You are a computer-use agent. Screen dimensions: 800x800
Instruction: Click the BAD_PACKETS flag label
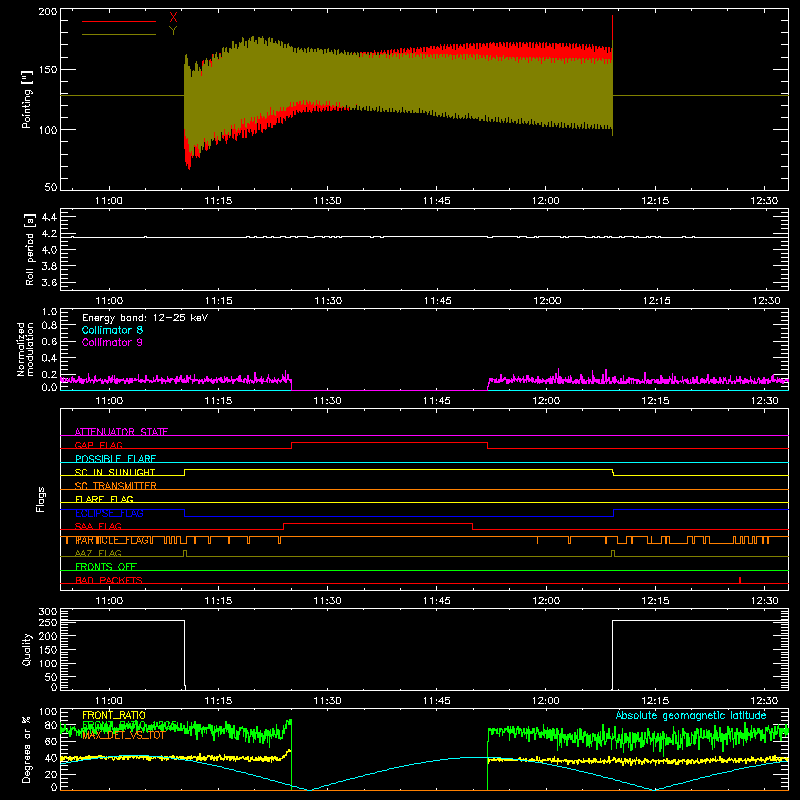[109, 580]
